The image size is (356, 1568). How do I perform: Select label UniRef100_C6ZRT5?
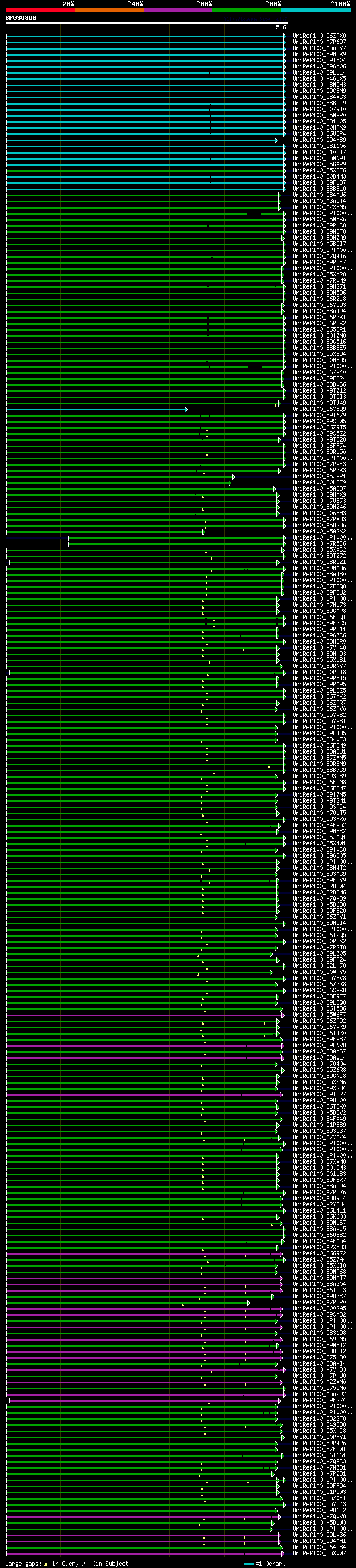coord(319,427)
